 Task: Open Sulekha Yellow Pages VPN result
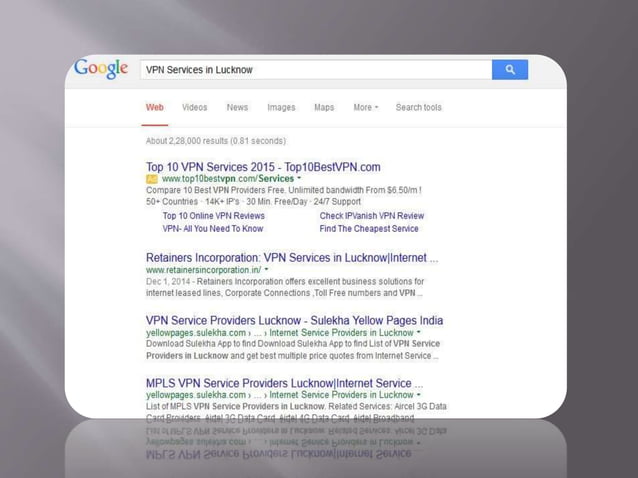pyautogui.click(x=294, y=321)
